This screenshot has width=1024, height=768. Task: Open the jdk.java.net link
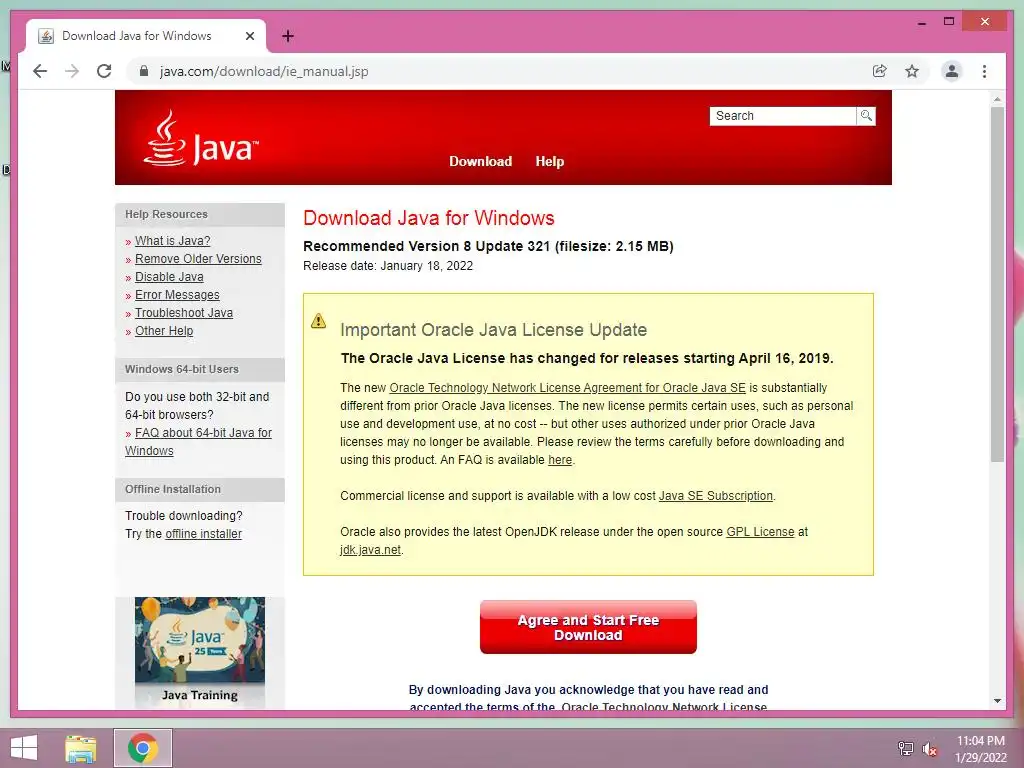(x=370, y=550)
